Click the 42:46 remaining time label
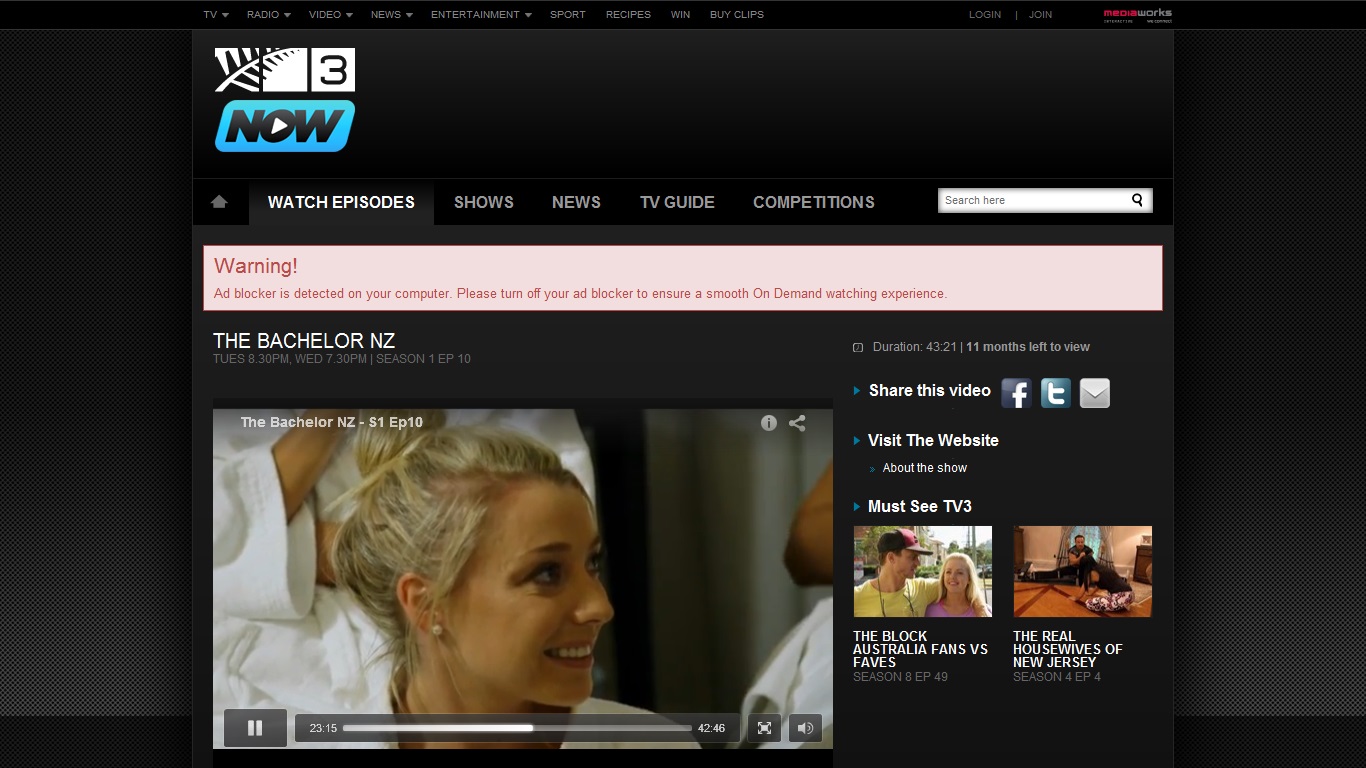This screenshot has width=1366, height=768. pos(711,728)
